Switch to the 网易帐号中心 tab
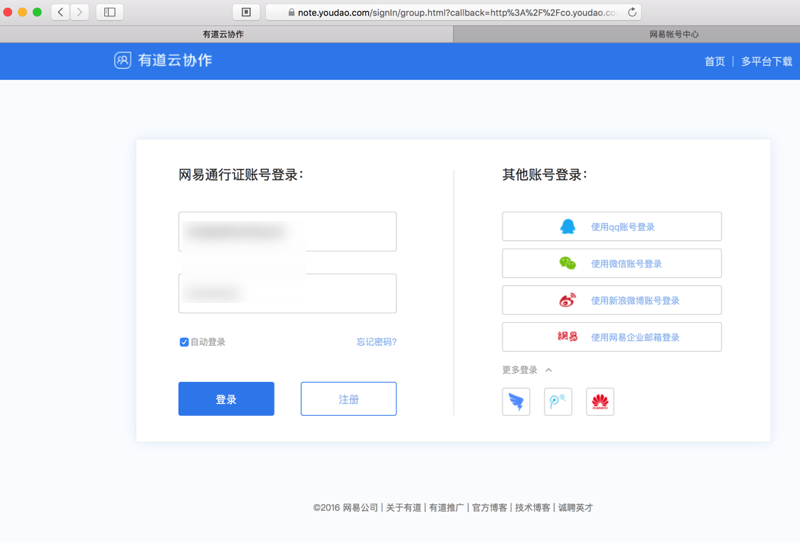The height and width of the screenshot is (542, 800). 627,34
